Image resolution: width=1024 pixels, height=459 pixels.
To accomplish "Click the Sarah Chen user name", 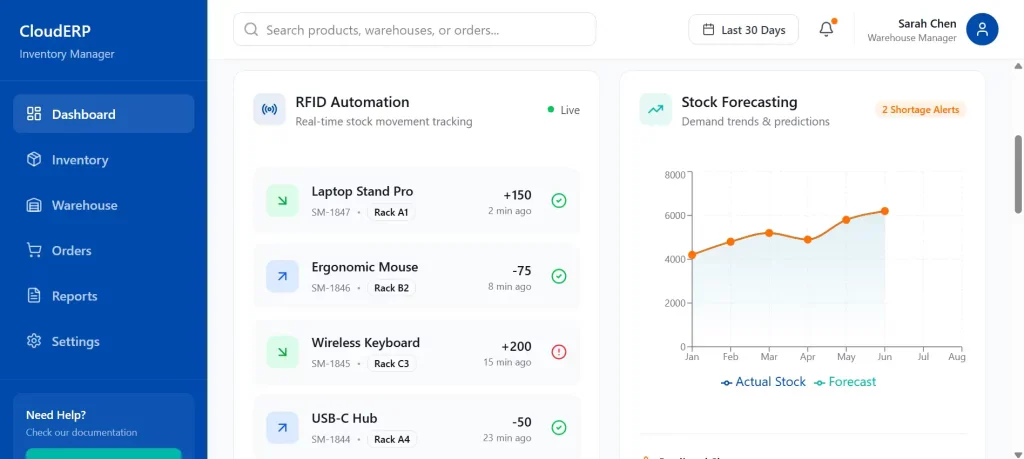I will tap(927, 24).
